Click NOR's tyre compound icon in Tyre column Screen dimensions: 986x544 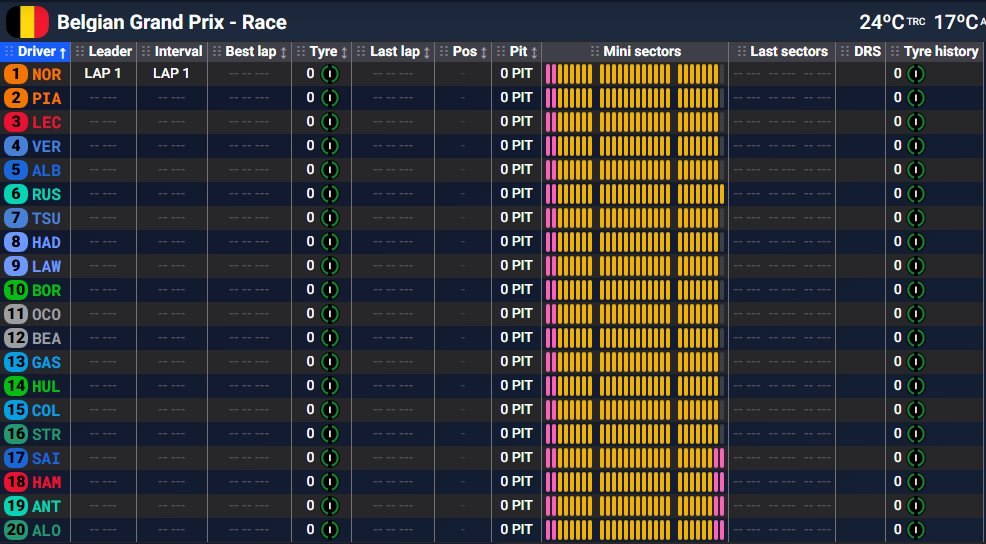tap(330, 74)
